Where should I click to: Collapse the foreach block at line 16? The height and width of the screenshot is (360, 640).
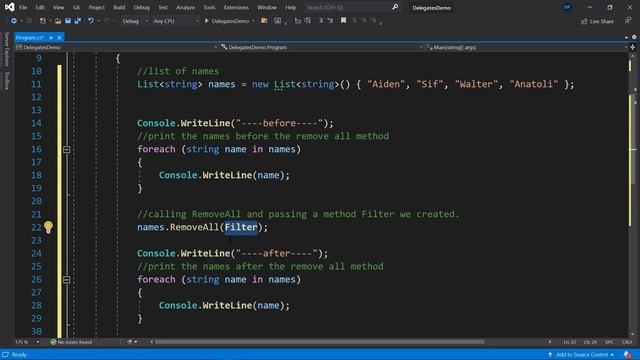[x=67, y=149]
